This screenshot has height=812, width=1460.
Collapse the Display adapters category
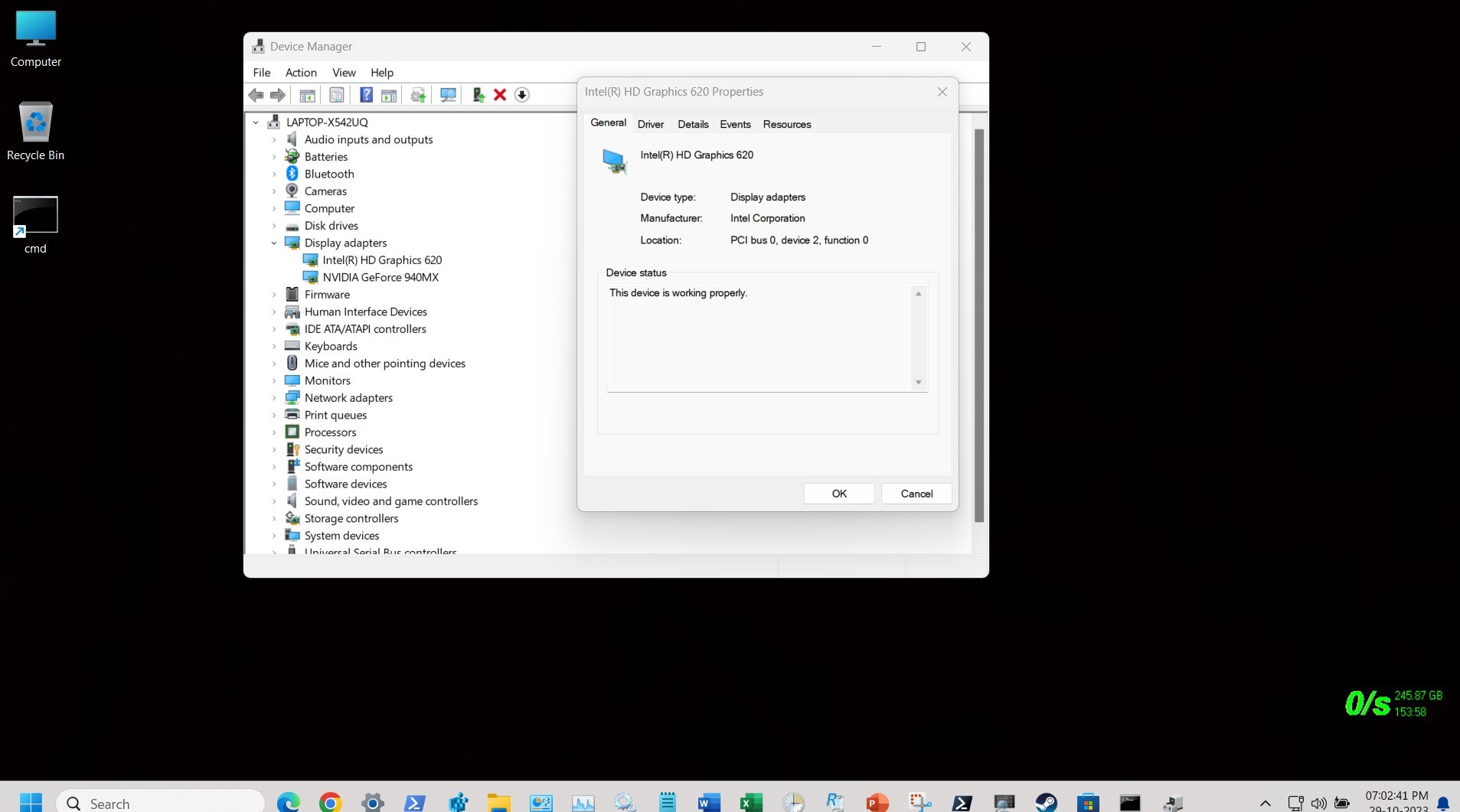point(274,243)
